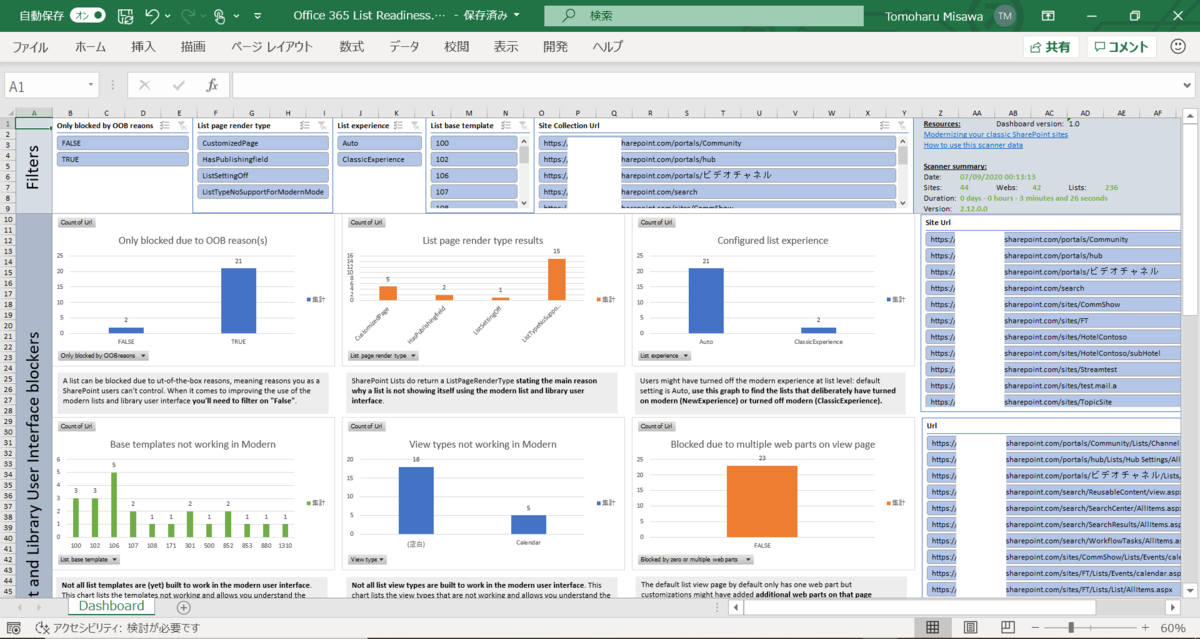Toggle the AutoSave switch
This screenshot has width=1200, height=639.
click(x=88, y=16)
